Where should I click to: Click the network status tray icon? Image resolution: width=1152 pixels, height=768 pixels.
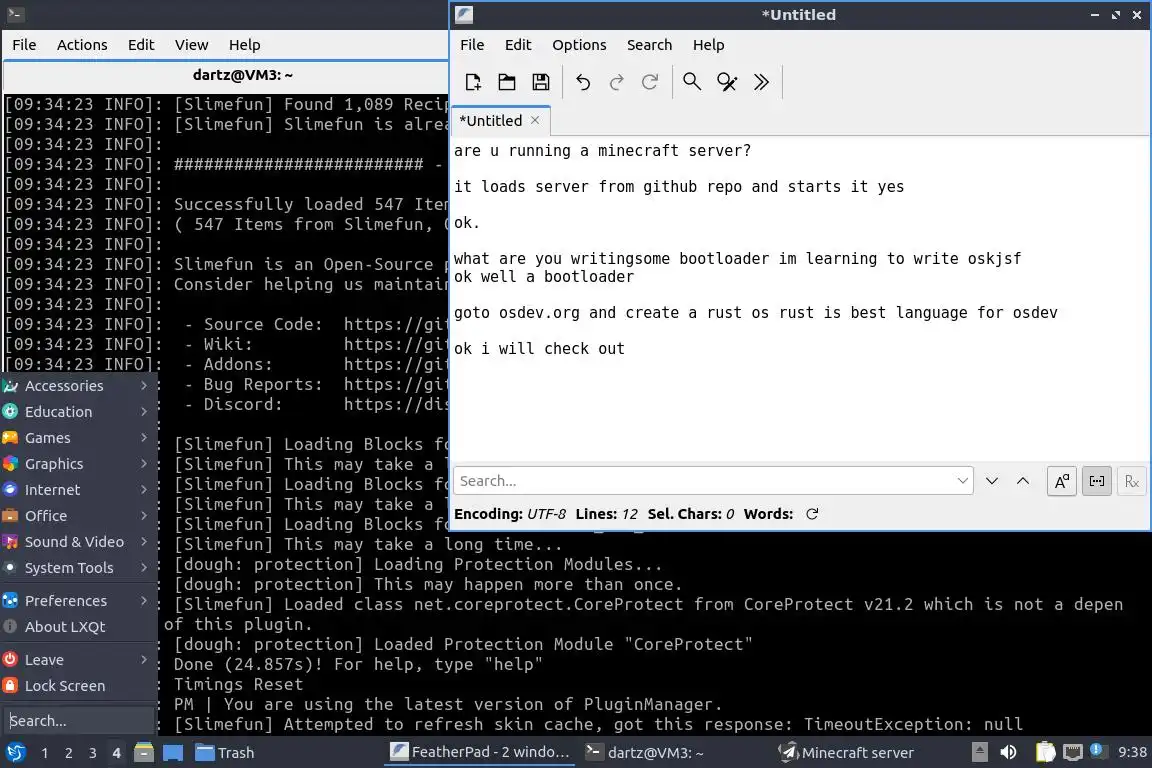[1073, 753]
